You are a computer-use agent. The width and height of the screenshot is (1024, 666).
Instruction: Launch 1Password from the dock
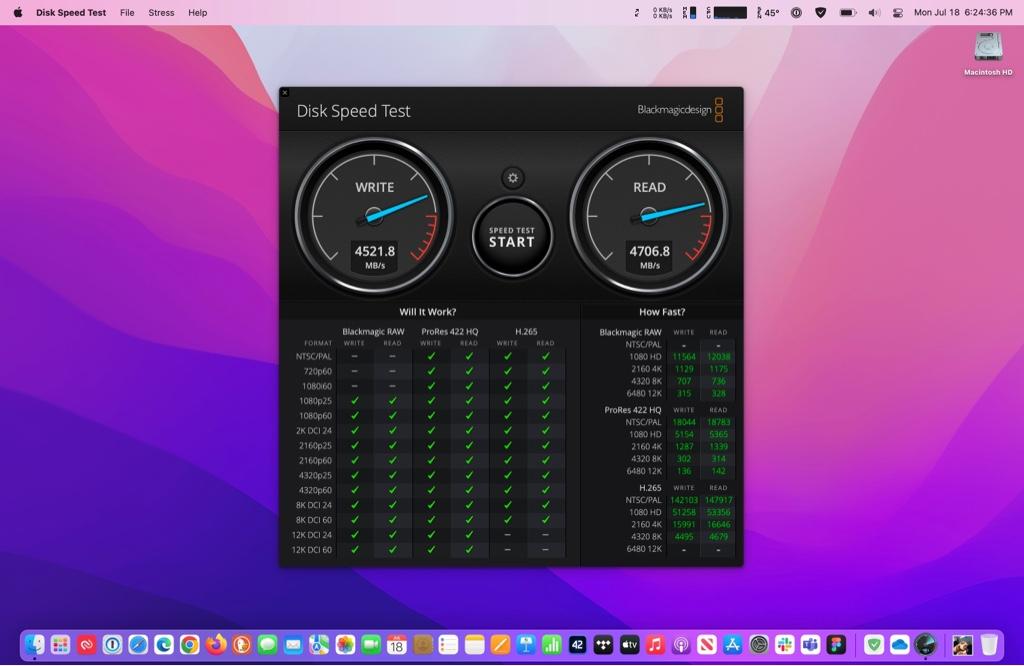tap(112, 645)
